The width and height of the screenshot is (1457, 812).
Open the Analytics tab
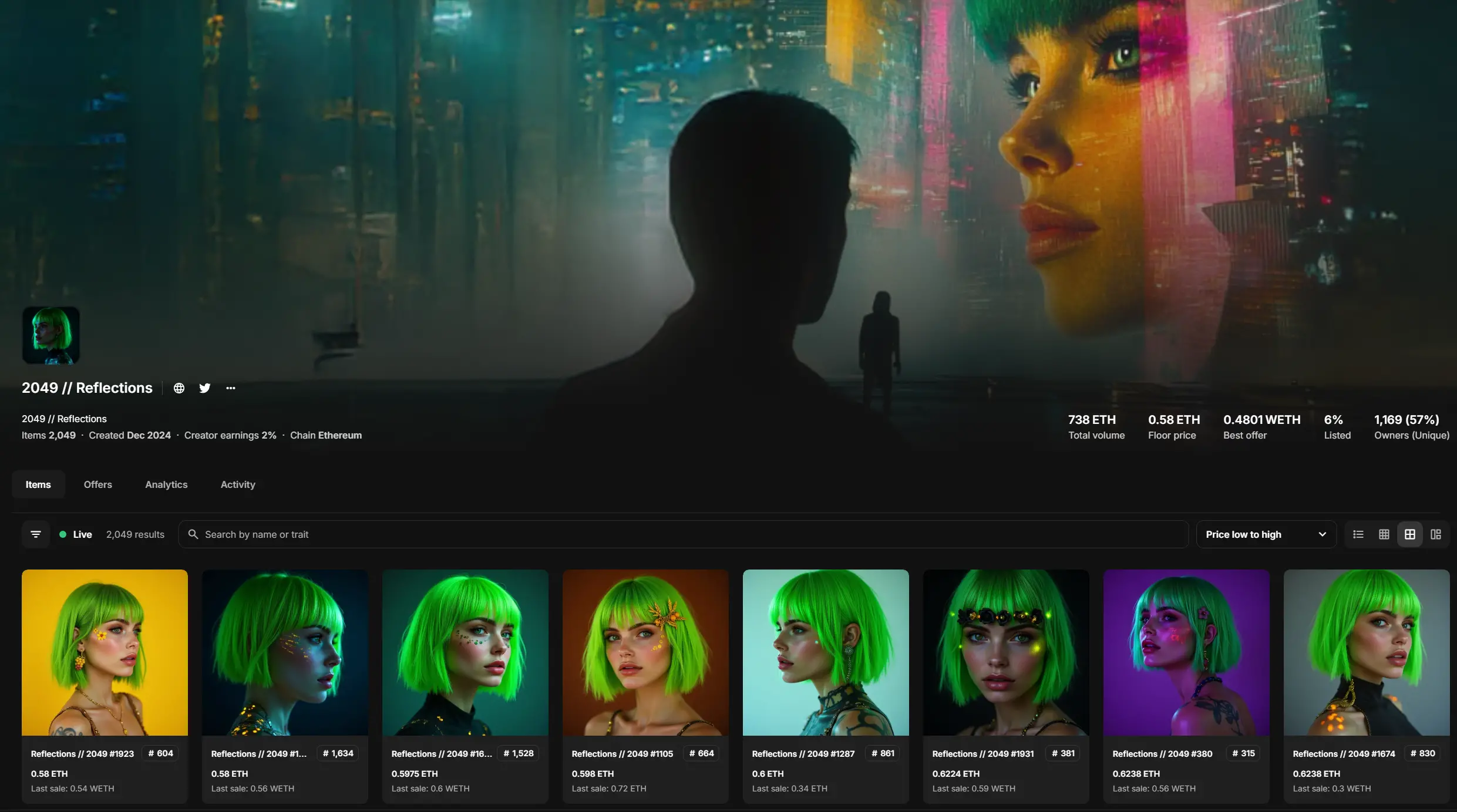point(166,484)
